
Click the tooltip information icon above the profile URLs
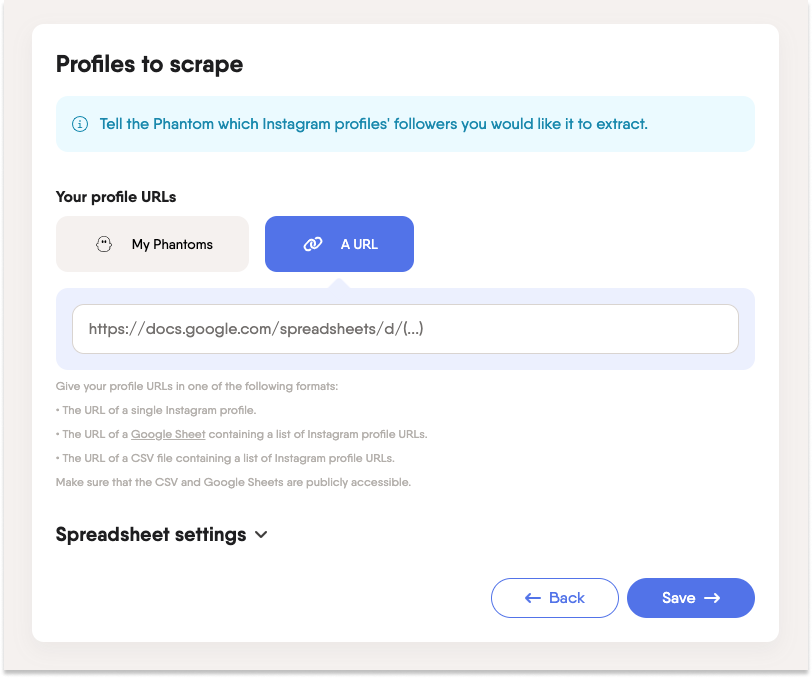79,123
